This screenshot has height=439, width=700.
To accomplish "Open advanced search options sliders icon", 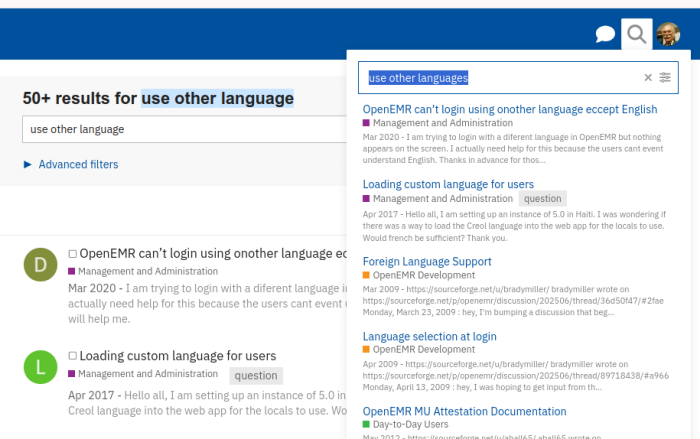I will tap(665, 78).
